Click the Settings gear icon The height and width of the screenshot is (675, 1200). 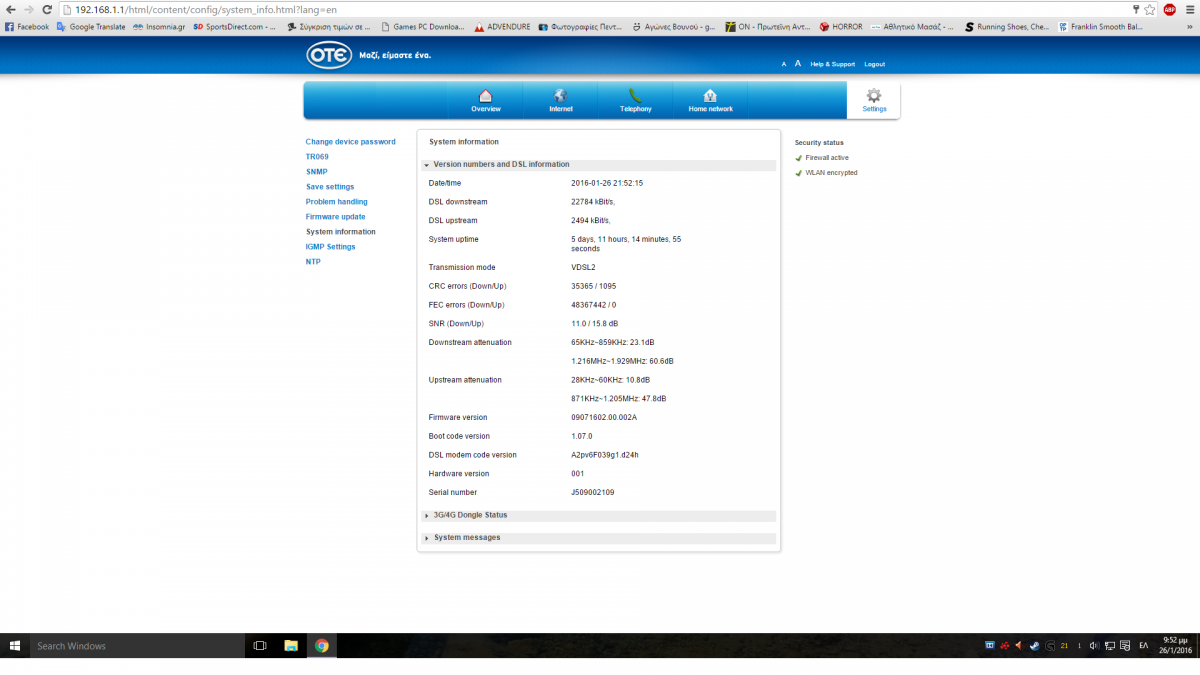[874, 96]
